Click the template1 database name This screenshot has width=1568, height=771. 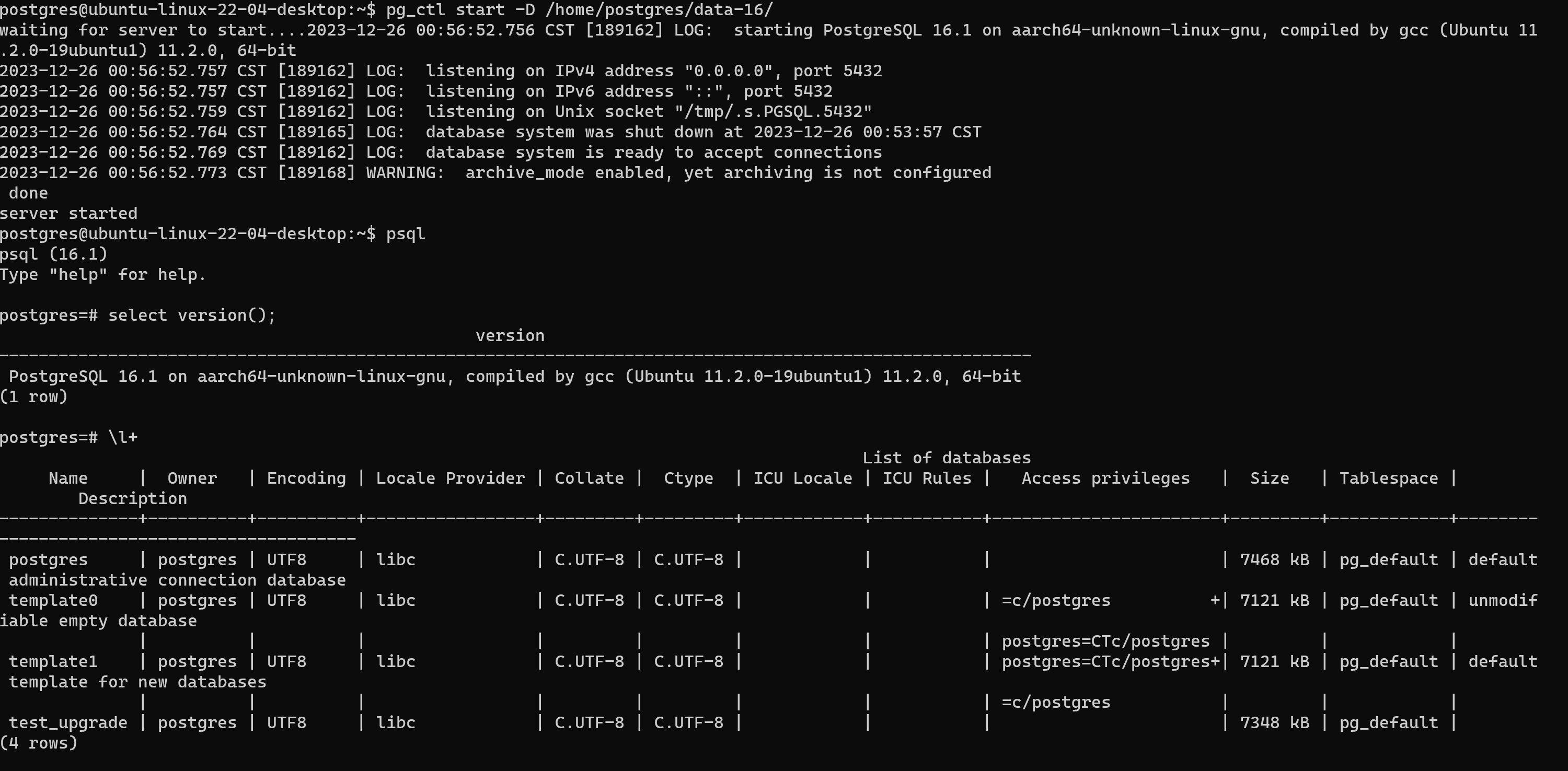(x=53, y=661)
